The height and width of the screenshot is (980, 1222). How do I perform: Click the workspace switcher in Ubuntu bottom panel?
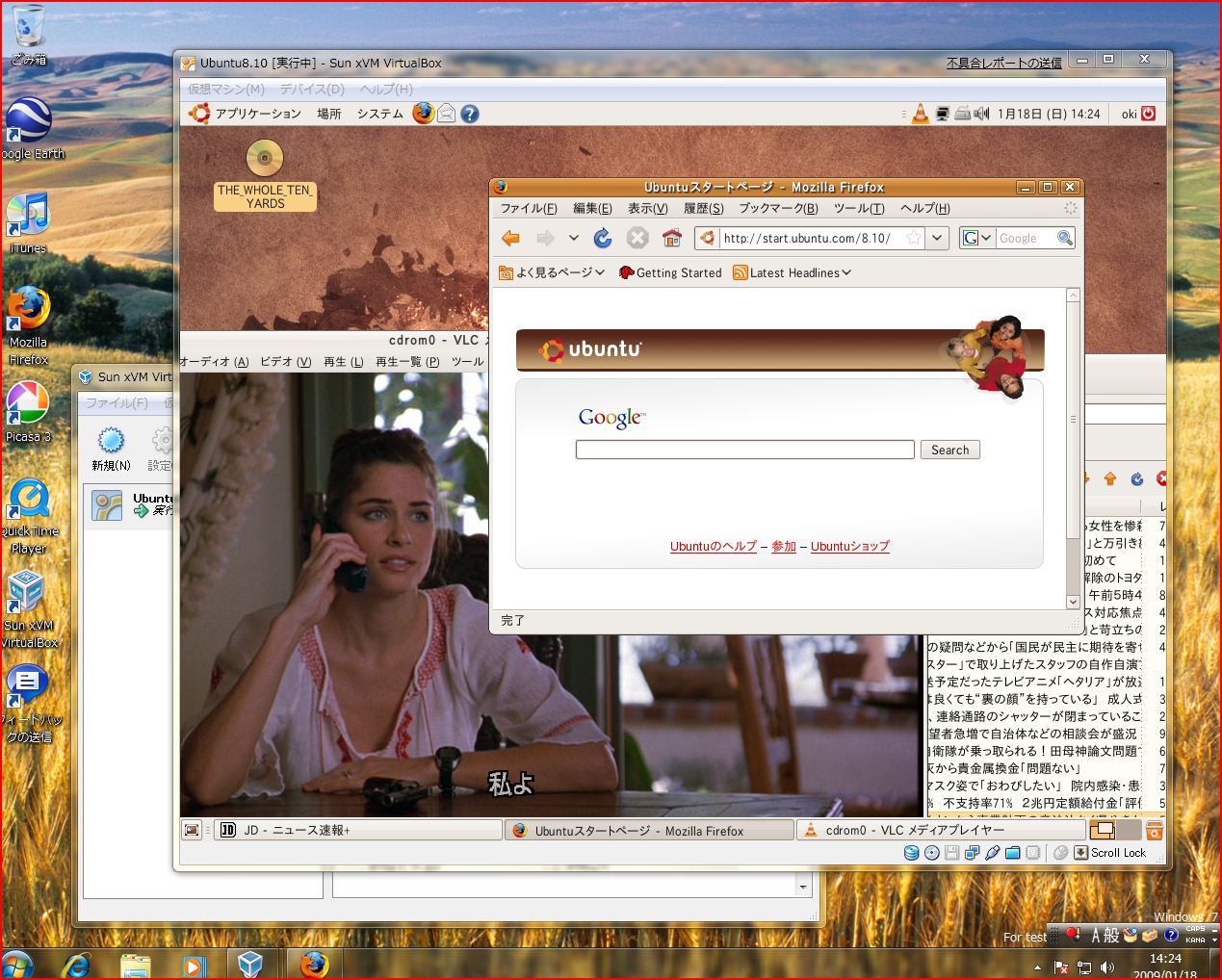[1115, 830]
